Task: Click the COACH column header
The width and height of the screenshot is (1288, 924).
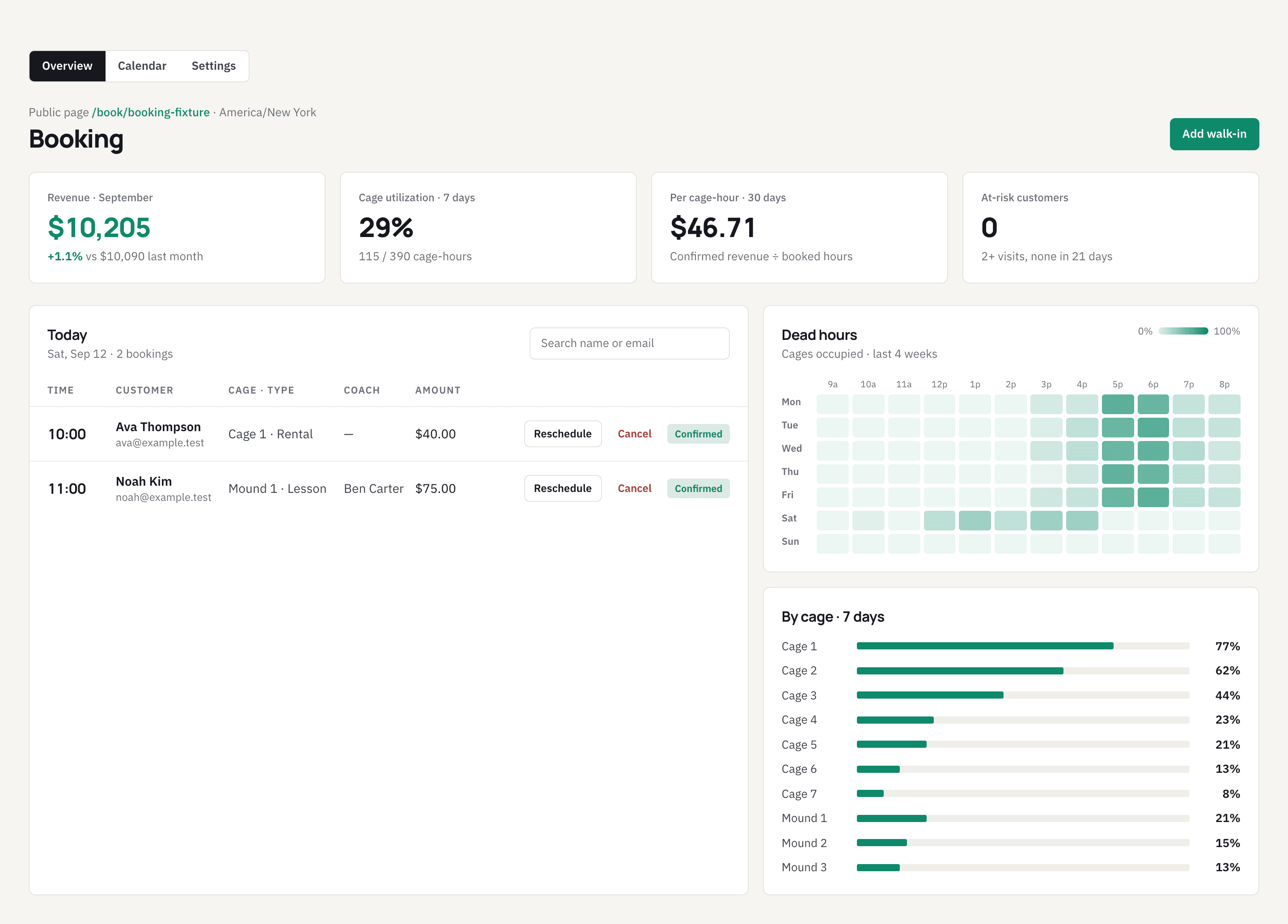Action: pyautogui.click(x=362, y=391)
